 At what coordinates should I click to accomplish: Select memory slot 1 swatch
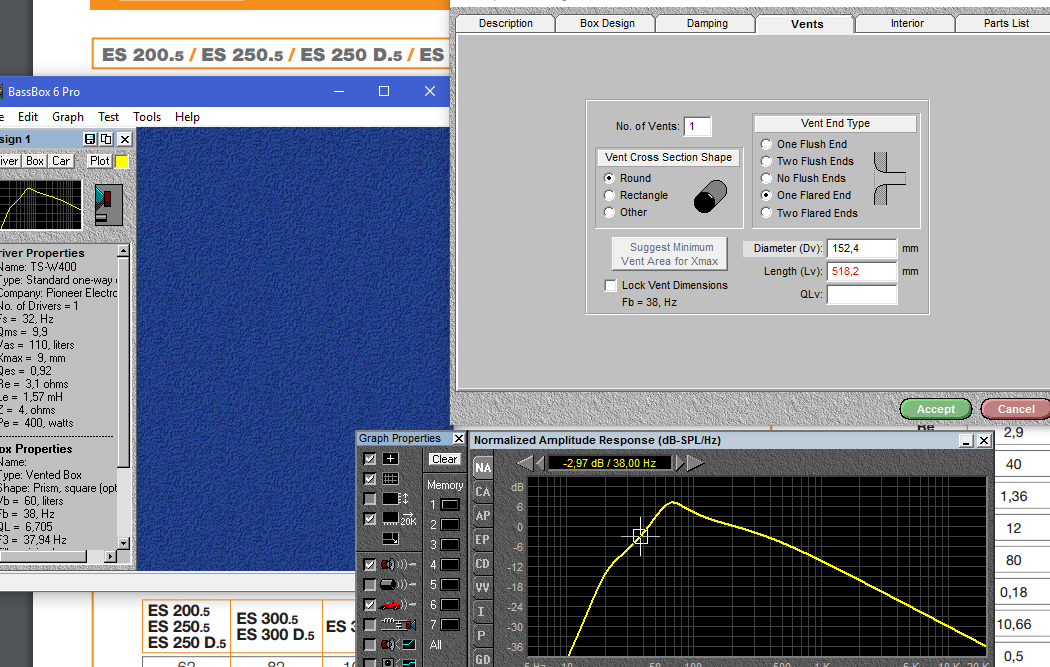450,504
